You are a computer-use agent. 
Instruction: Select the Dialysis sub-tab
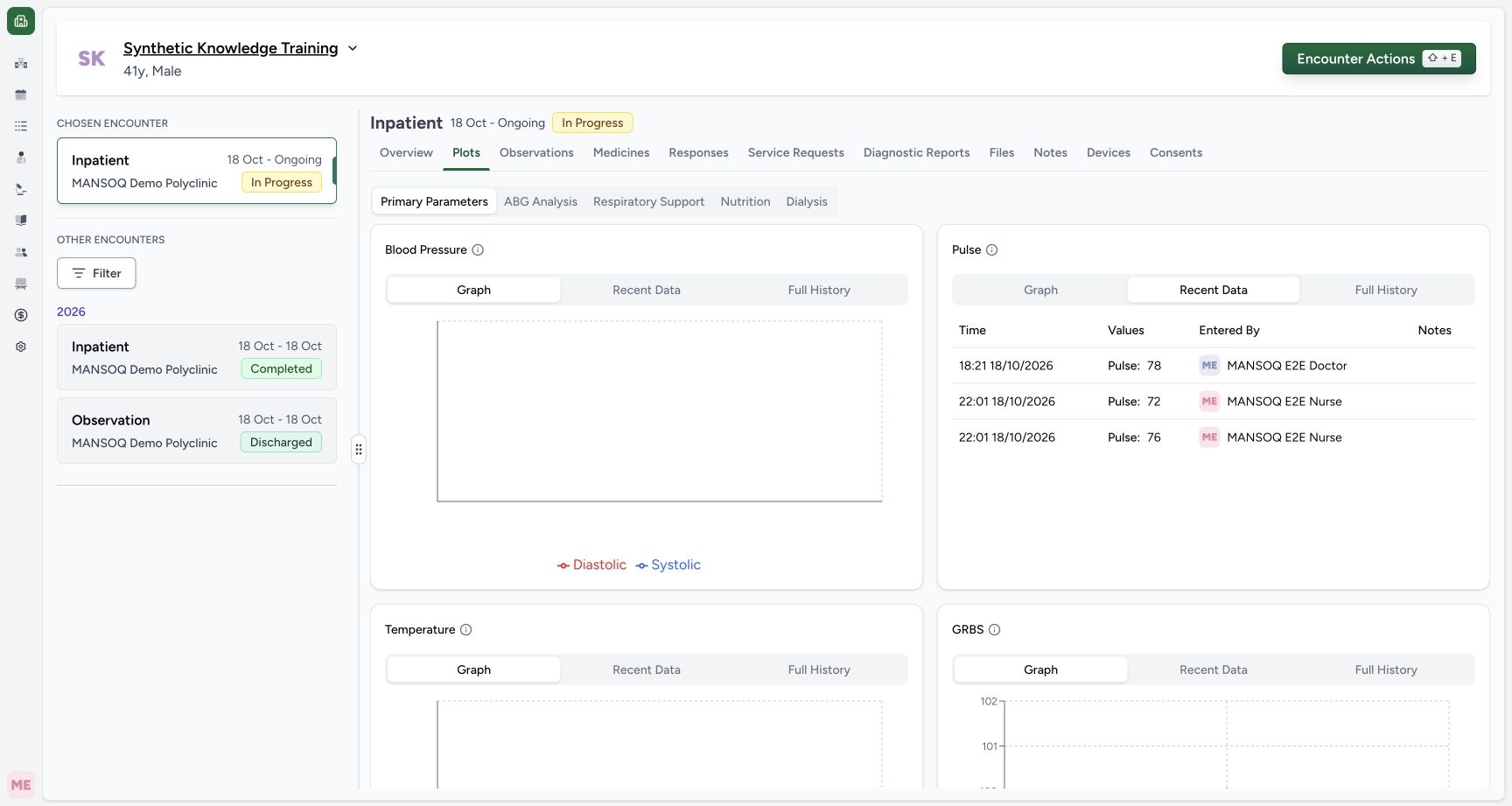click(x=807, y=201)
